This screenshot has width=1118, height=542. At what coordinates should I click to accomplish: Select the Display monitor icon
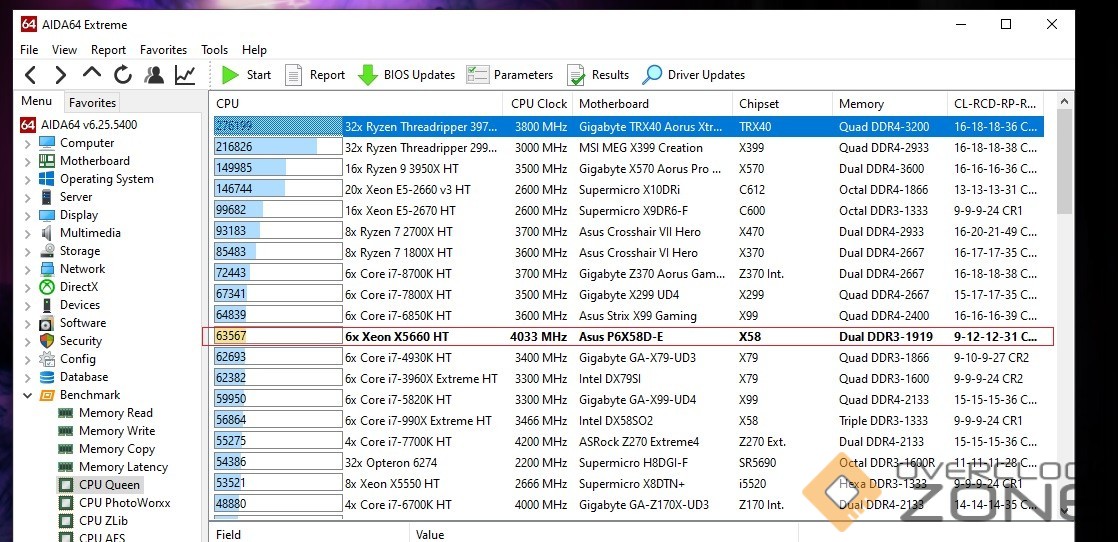tap(47, 215)
